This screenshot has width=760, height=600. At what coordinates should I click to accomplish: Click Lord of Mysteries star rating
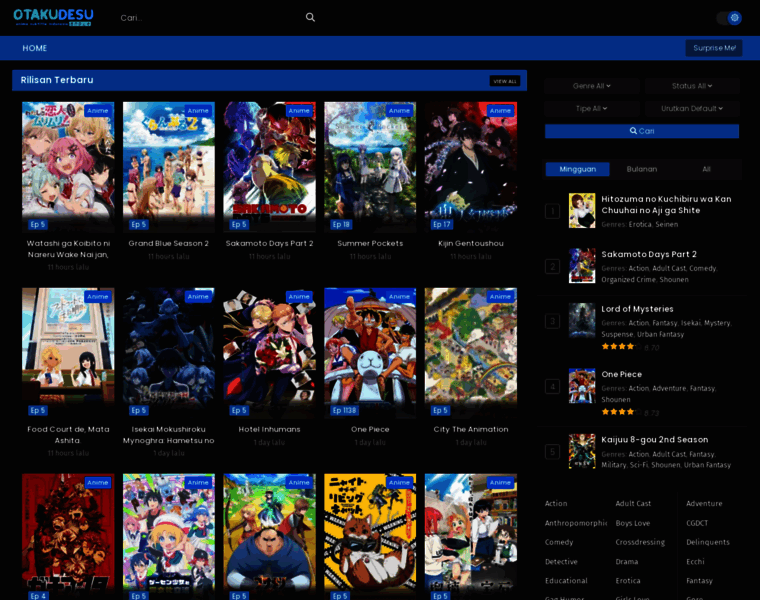pyautogui.click(x=621, y=347)
